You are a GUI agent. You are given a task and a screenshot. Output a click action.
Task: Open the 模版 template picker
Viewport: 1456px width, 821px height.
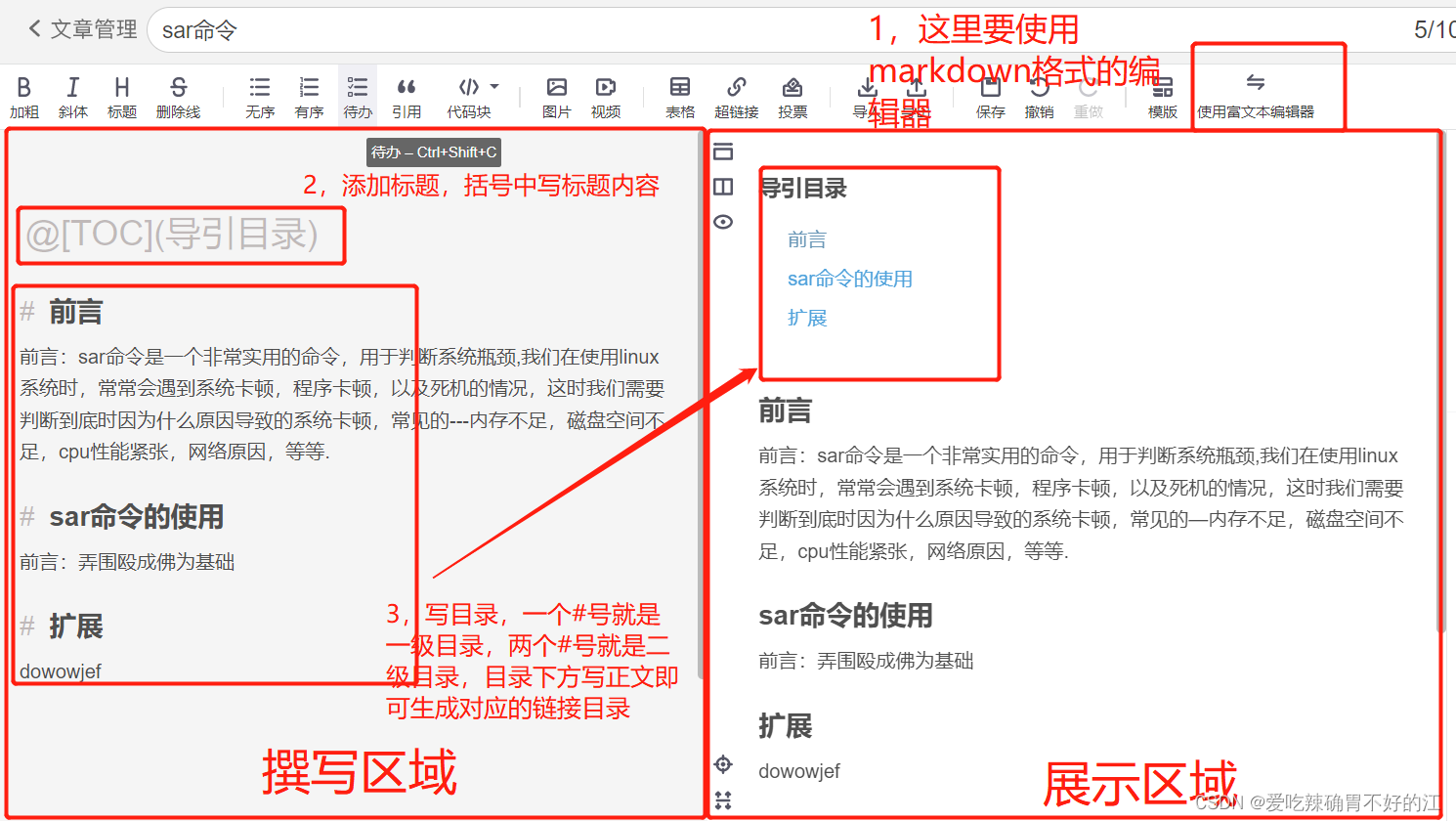(1163, 98)
